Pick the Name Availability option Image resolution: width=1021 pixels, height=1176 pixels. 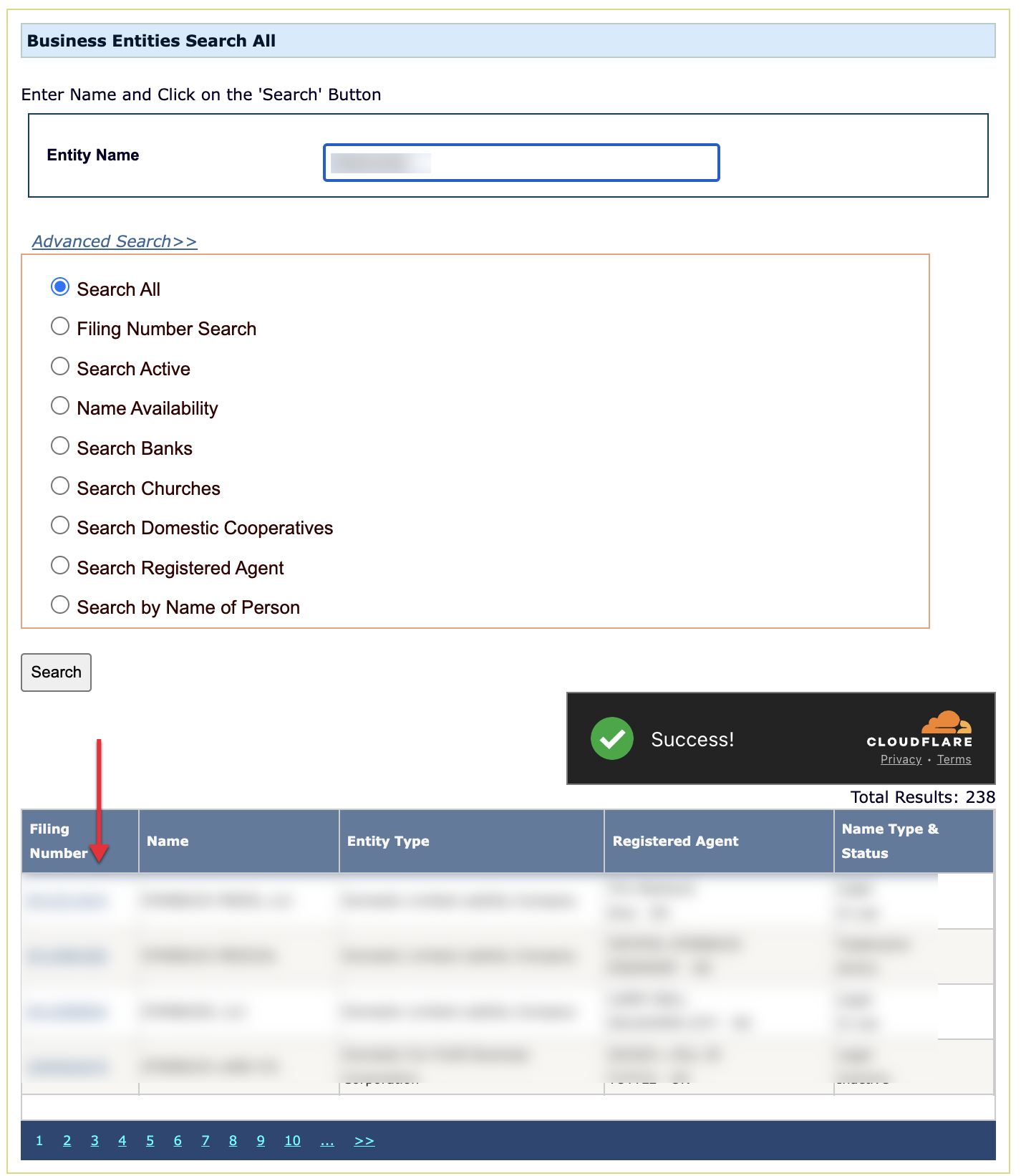[60, 406]
